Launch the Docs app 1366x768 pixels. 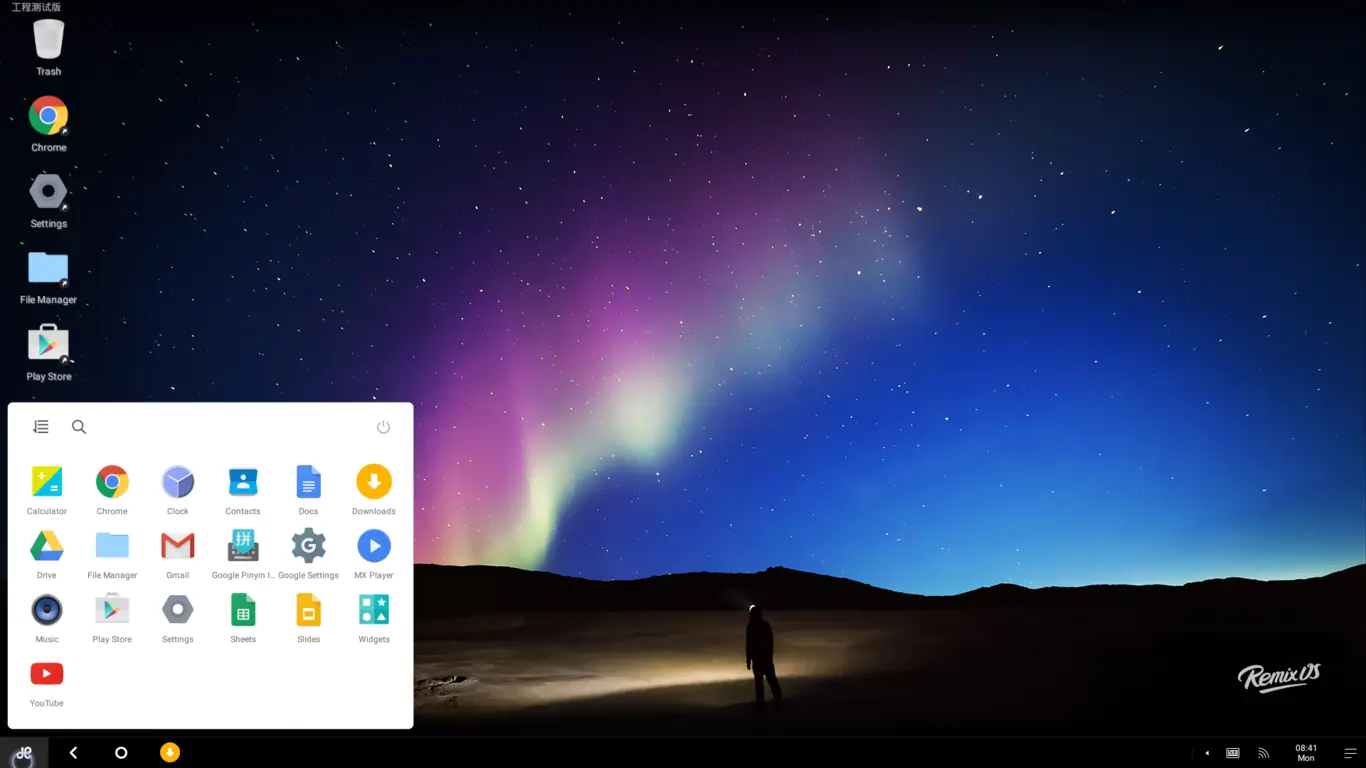click(308, 490)
